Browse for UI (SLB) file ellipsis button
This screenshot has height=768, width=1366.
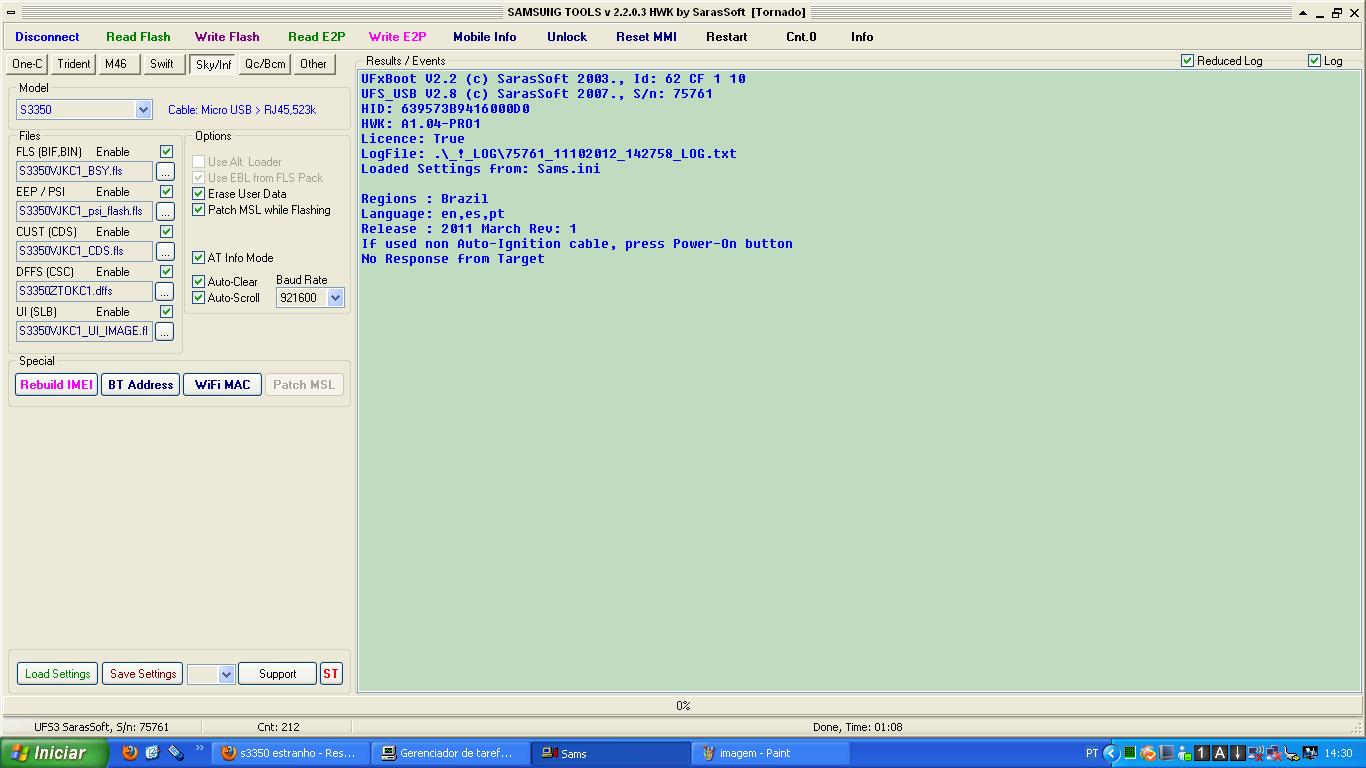tap(165, 332)
